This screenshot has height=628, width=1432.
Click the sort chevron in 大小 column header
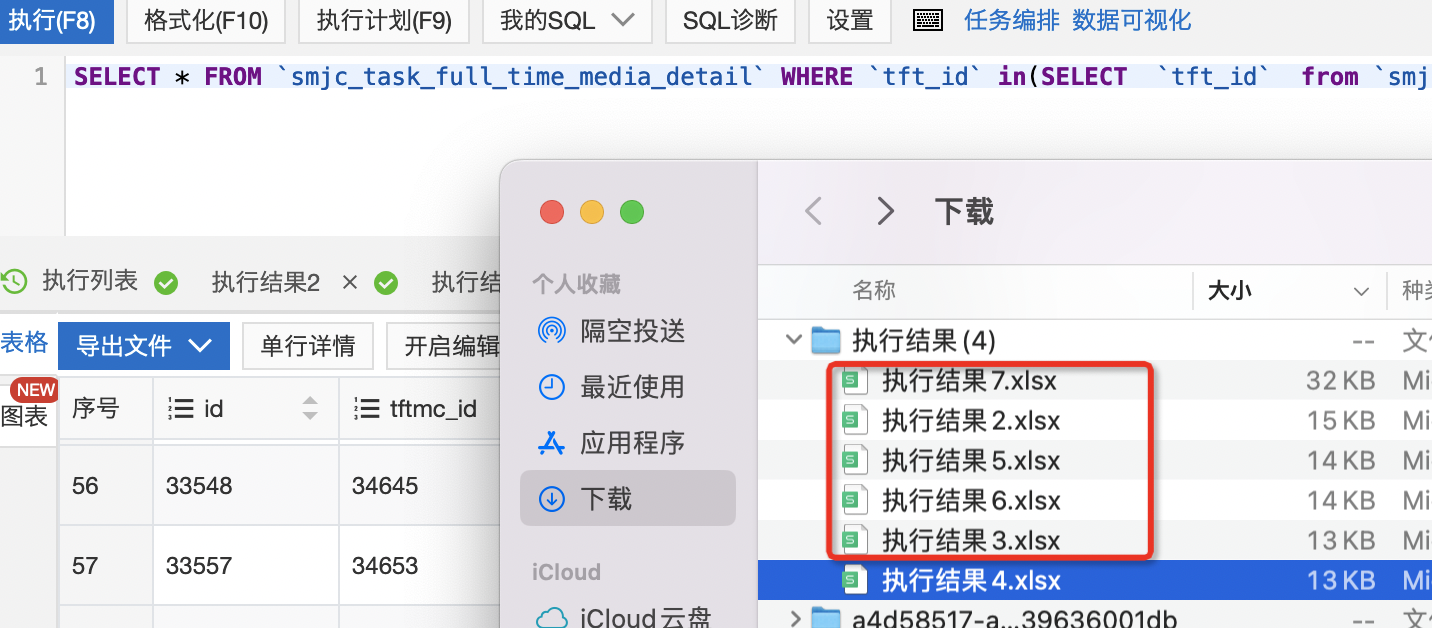tap(1361, 292)
